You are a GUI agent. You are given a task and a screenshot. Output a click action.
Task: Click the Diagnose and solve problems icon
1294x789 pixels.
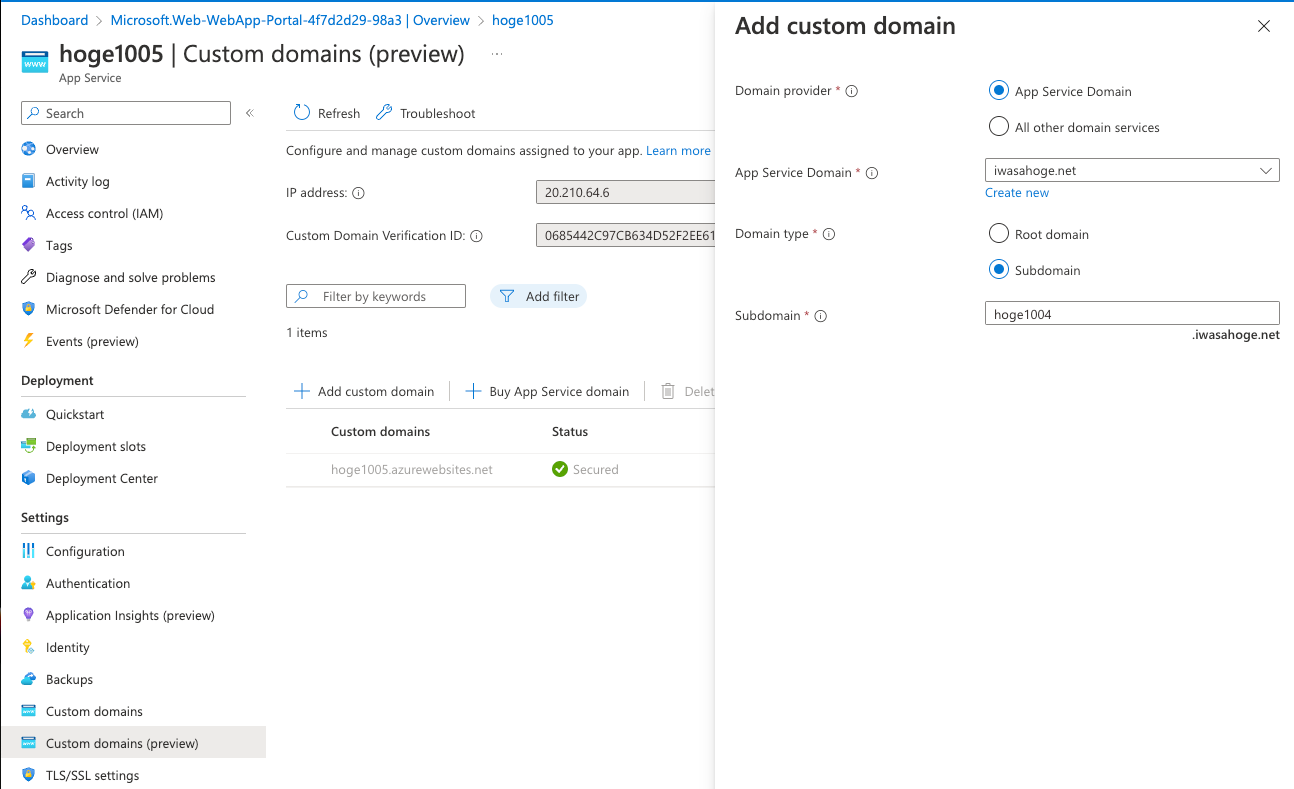tap(27, 277)
